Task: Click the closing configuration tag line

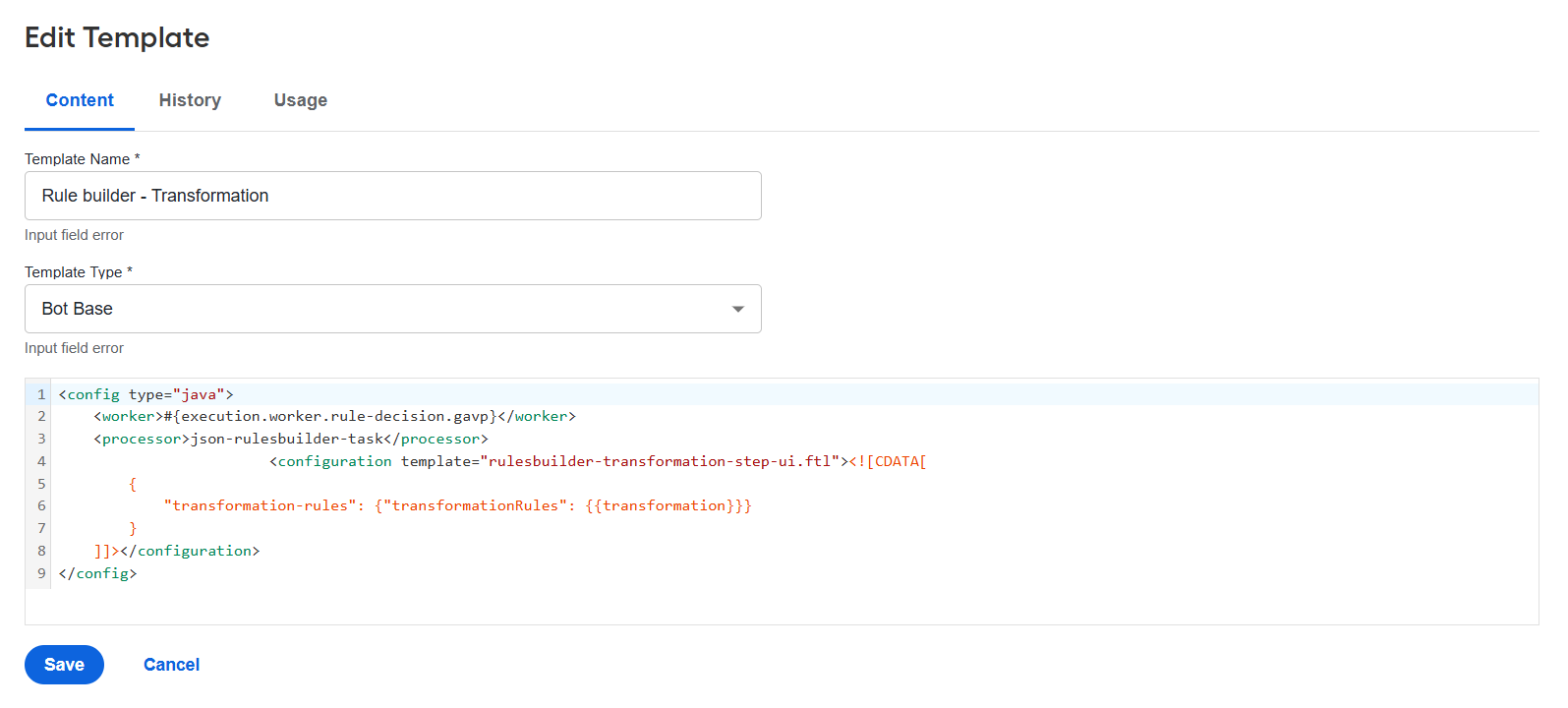Action: [177, 551]
